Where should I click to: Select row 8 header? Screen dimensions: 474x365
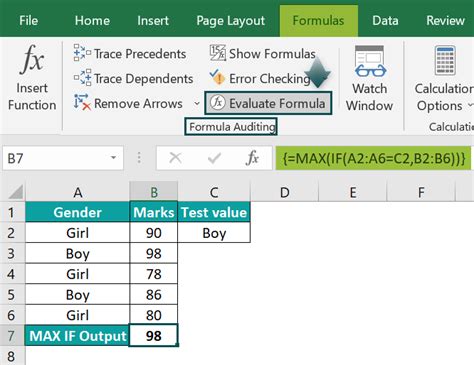pos(12,356)
